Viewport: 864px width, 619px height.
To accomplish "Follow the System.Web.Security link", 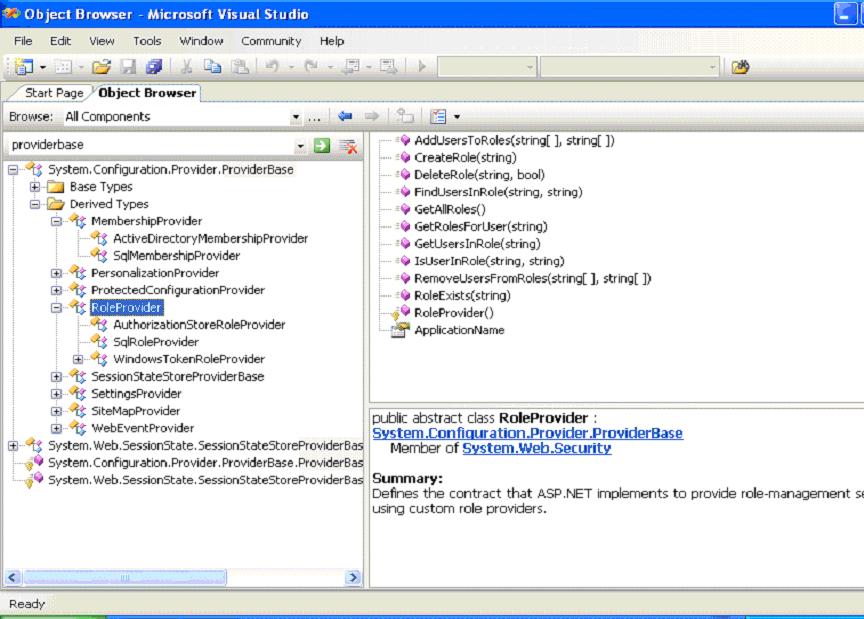I will pyautogui.click(x=537, y=448).
